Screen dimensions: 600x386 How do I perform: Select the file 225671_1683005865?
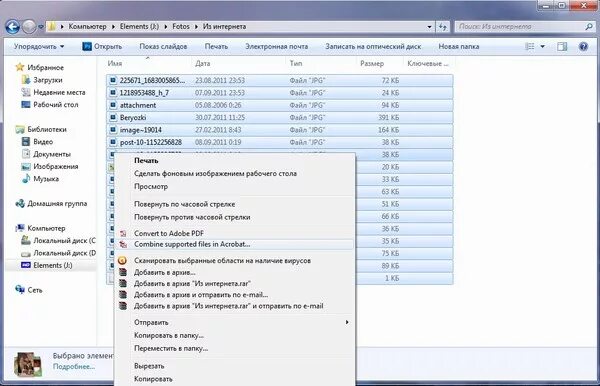click(280, 80)
